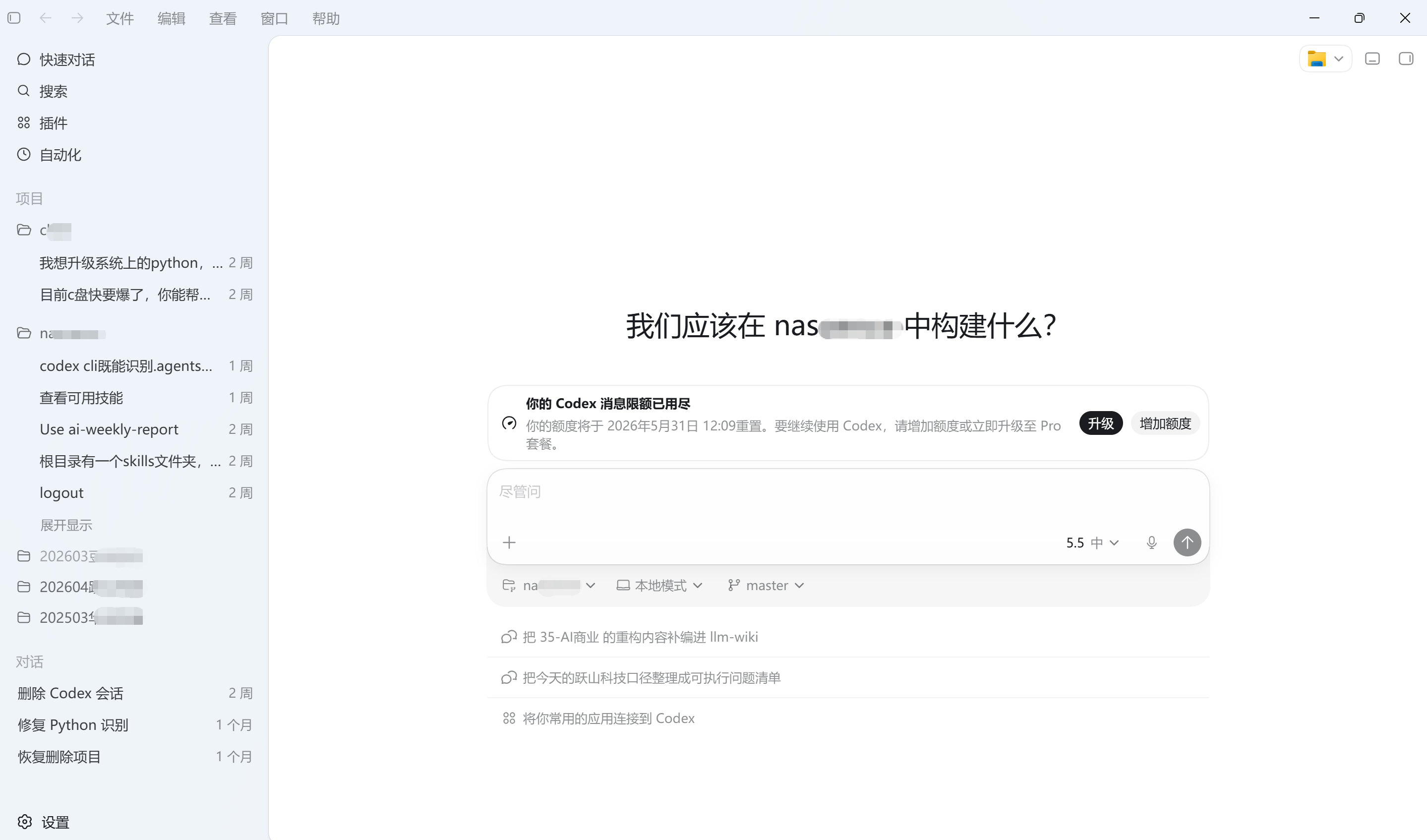Image resolution: width=1427 pixels, height=840 pixels.
Task: Open the logout conversation
Action: [134, 493]
